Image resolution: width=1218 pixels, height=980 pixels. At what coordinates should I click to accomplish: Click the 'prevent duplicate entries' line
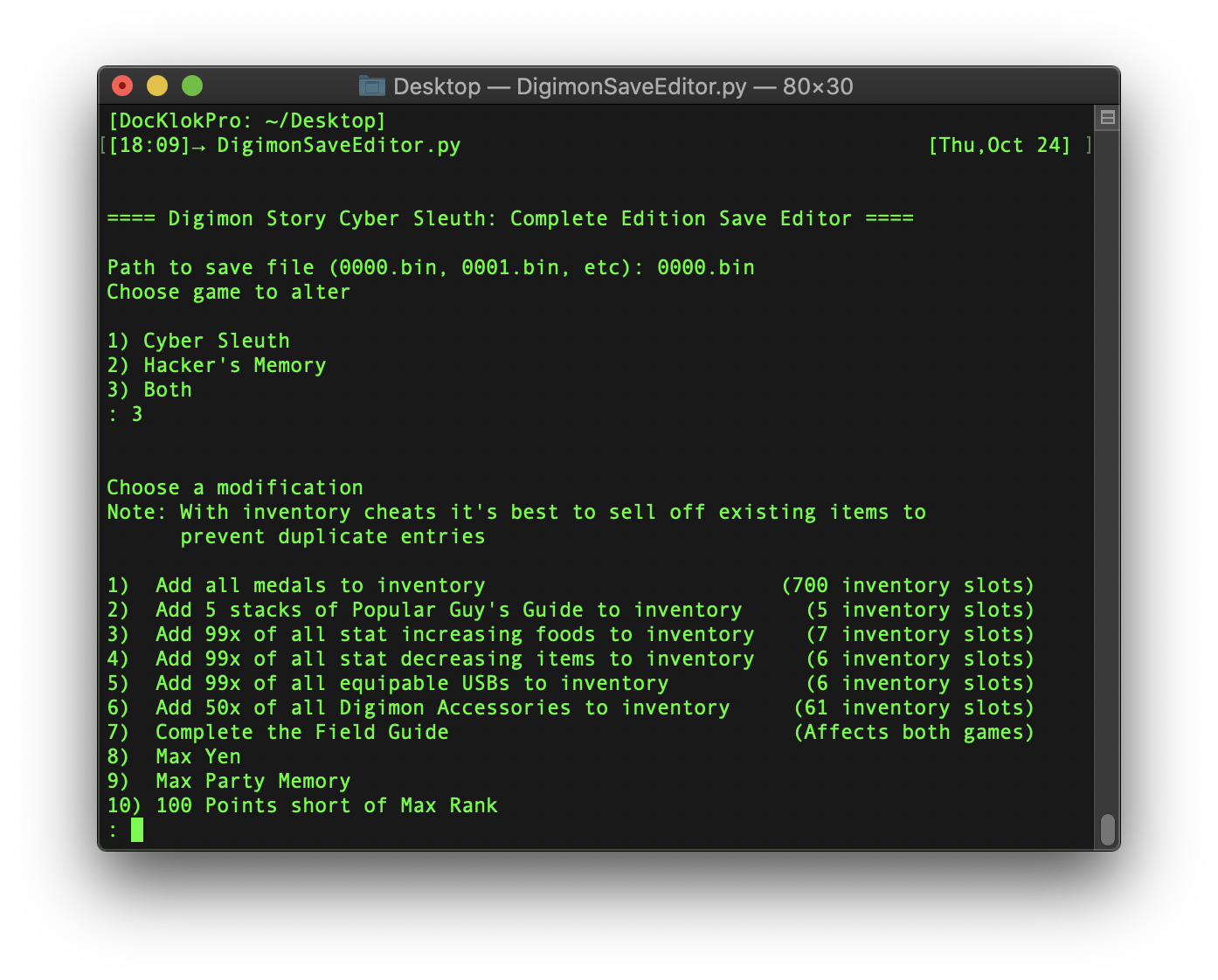tap(333, 536)
